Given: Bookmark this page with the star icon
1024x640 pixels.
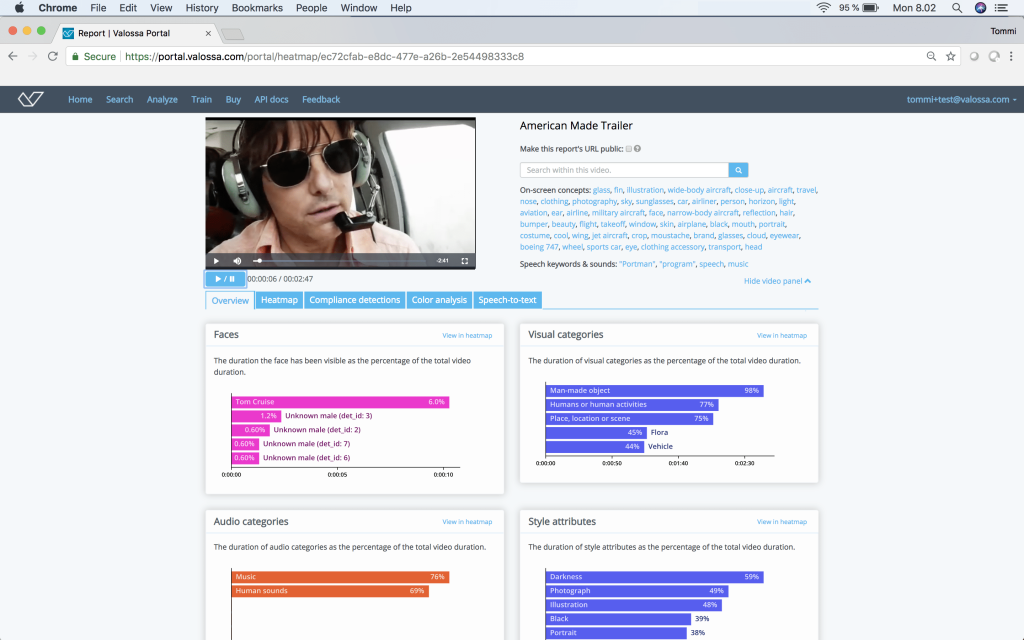Looking at the screenshot, I should click(951, 56).
